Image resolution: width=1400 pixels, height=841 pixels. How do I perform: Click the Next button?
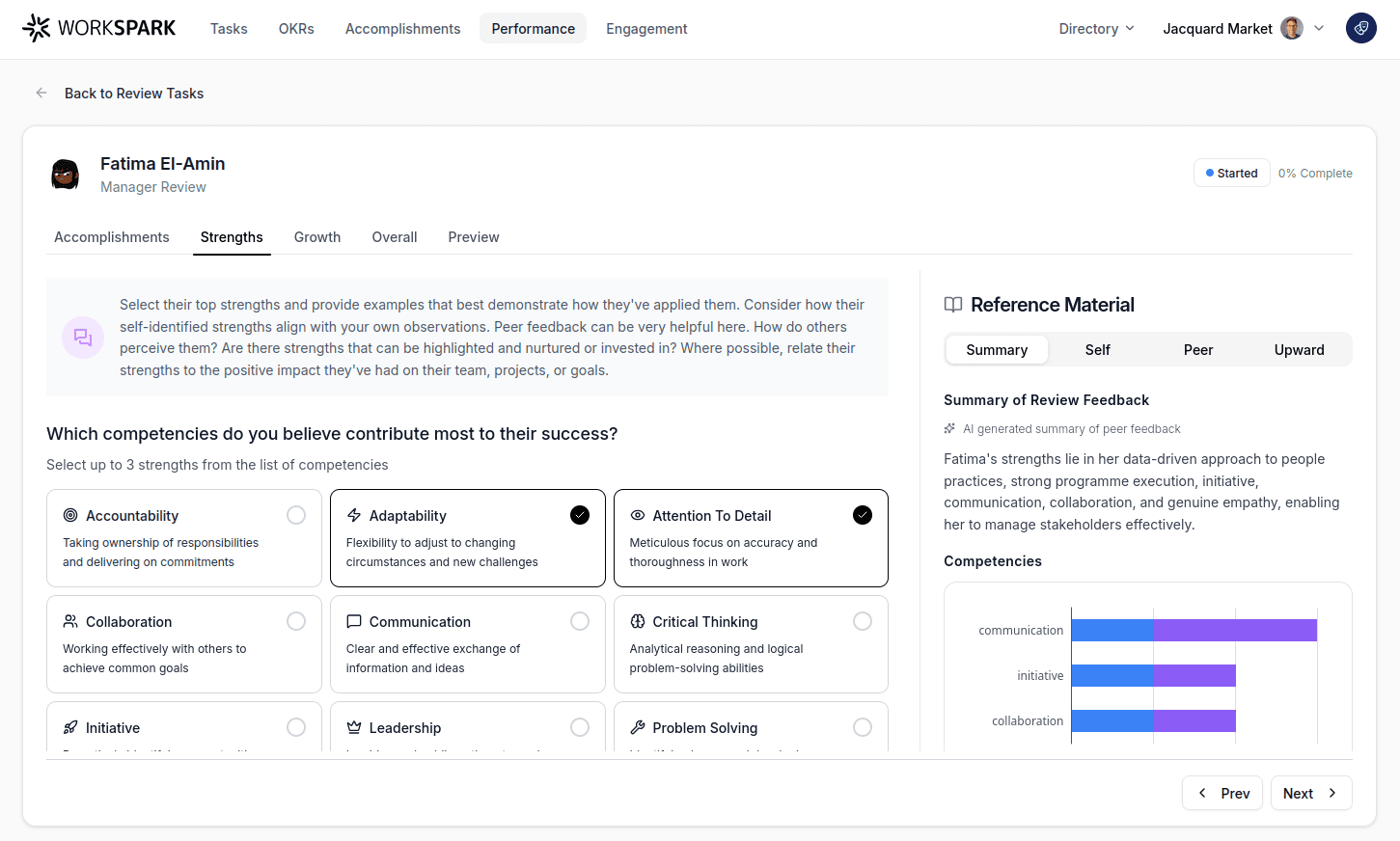tap(1309, 792)
